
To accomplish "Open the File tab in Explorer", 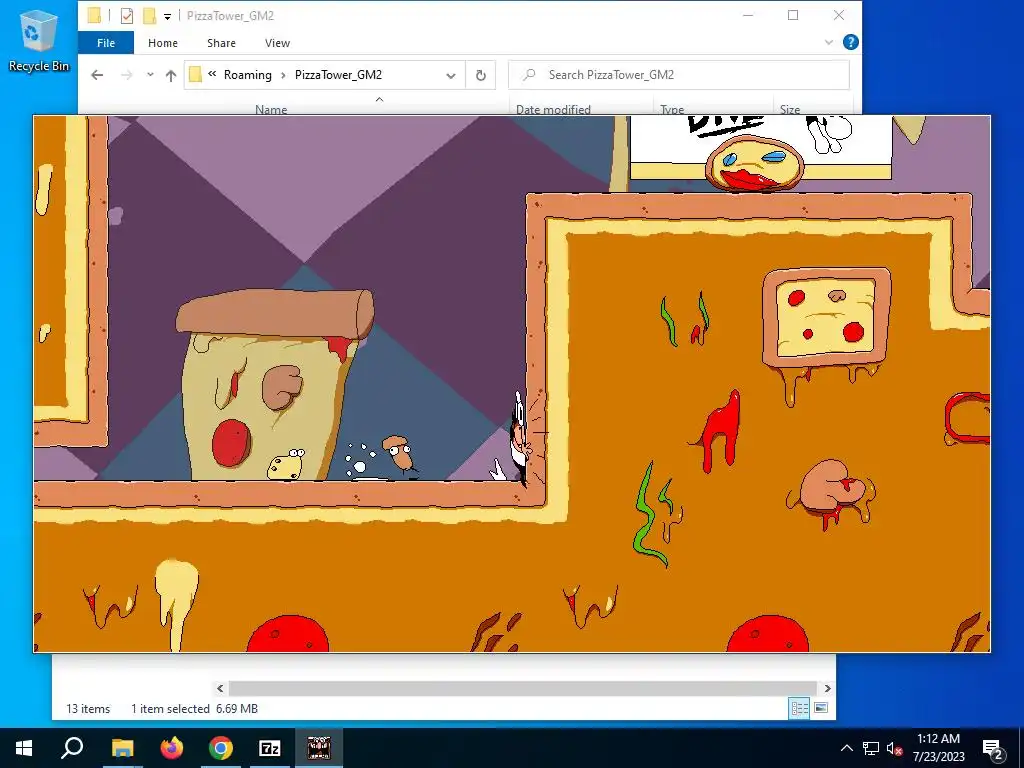I will tap(106, 42).
